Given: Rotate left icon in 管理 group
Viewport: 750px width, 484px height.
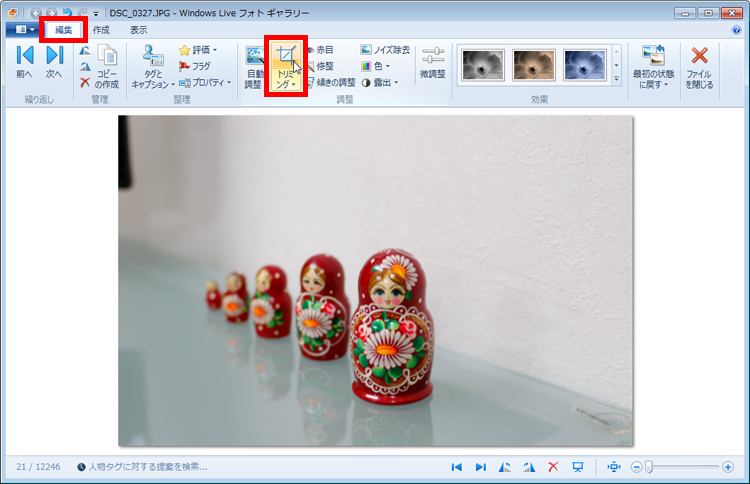Looking at the screenshot, I should pos(85,50).
